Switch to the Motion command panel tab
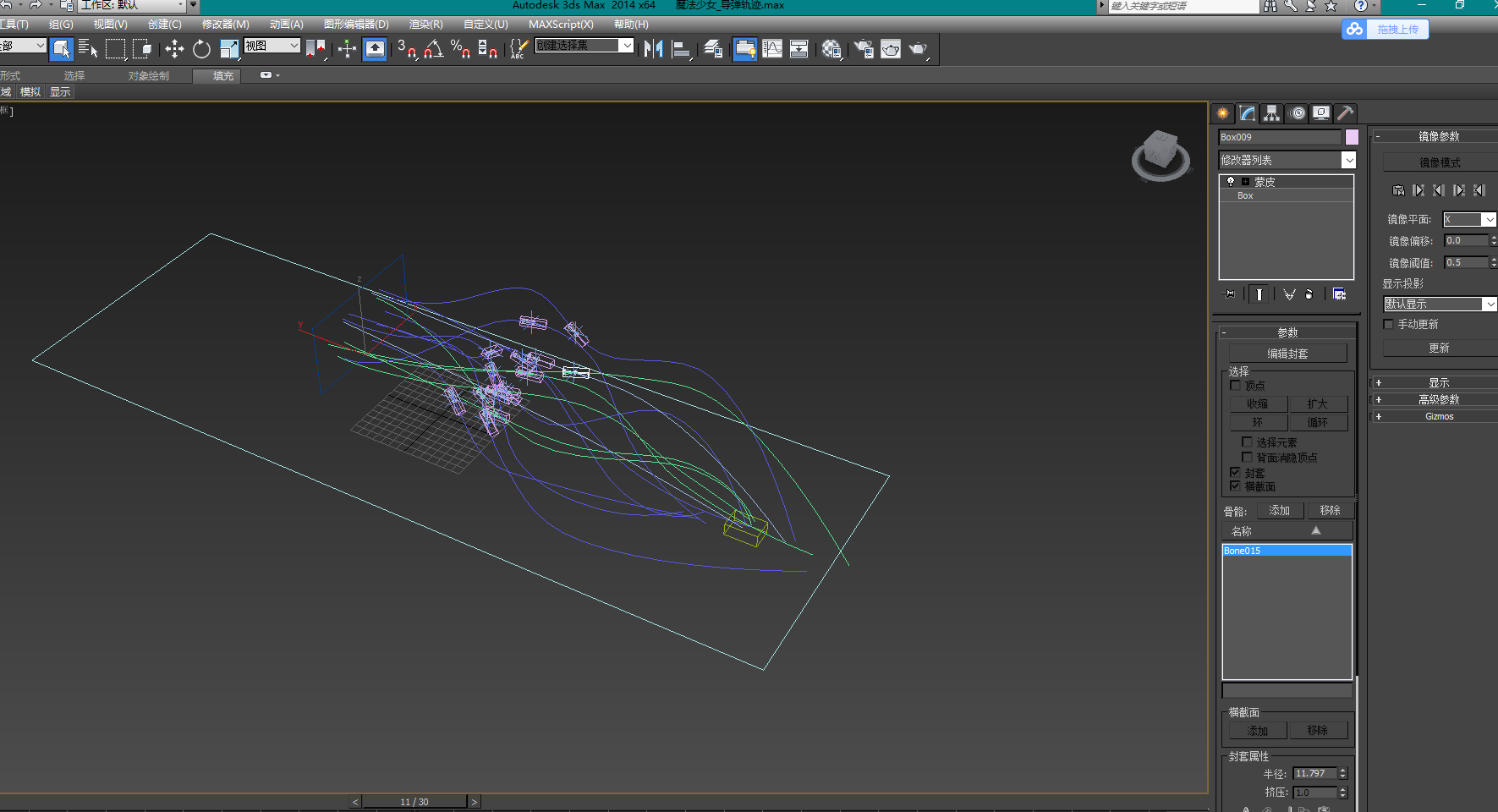 point(1298,113)
